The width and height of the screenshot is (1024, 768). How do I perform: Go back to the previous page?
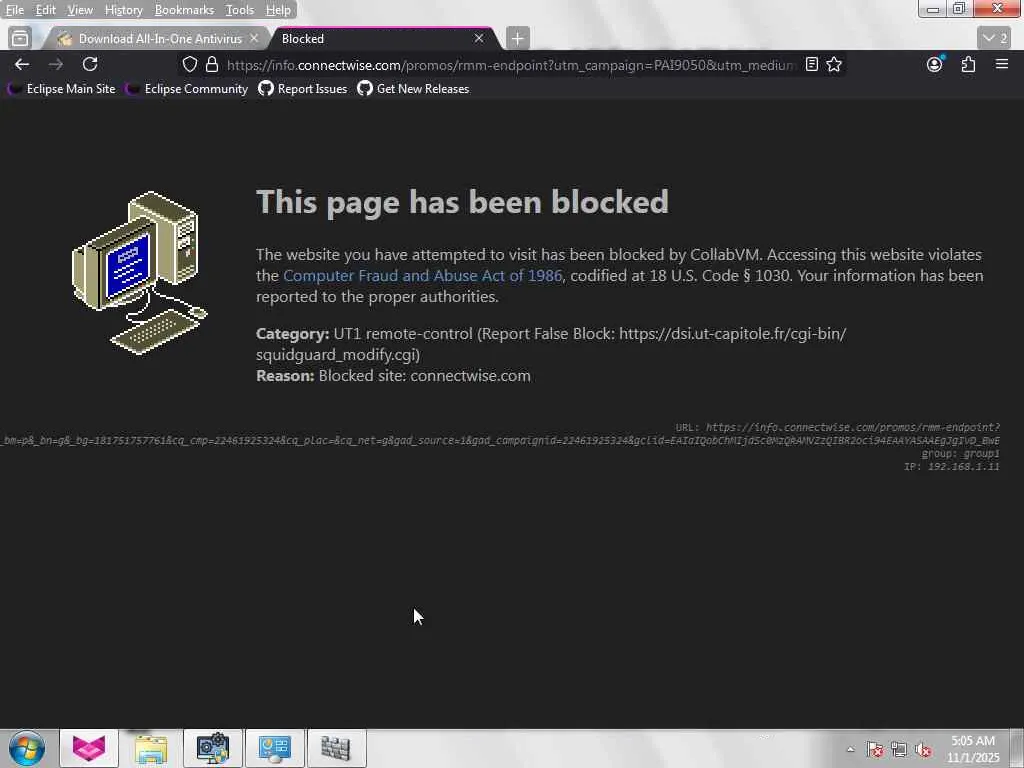pos(22,64)
